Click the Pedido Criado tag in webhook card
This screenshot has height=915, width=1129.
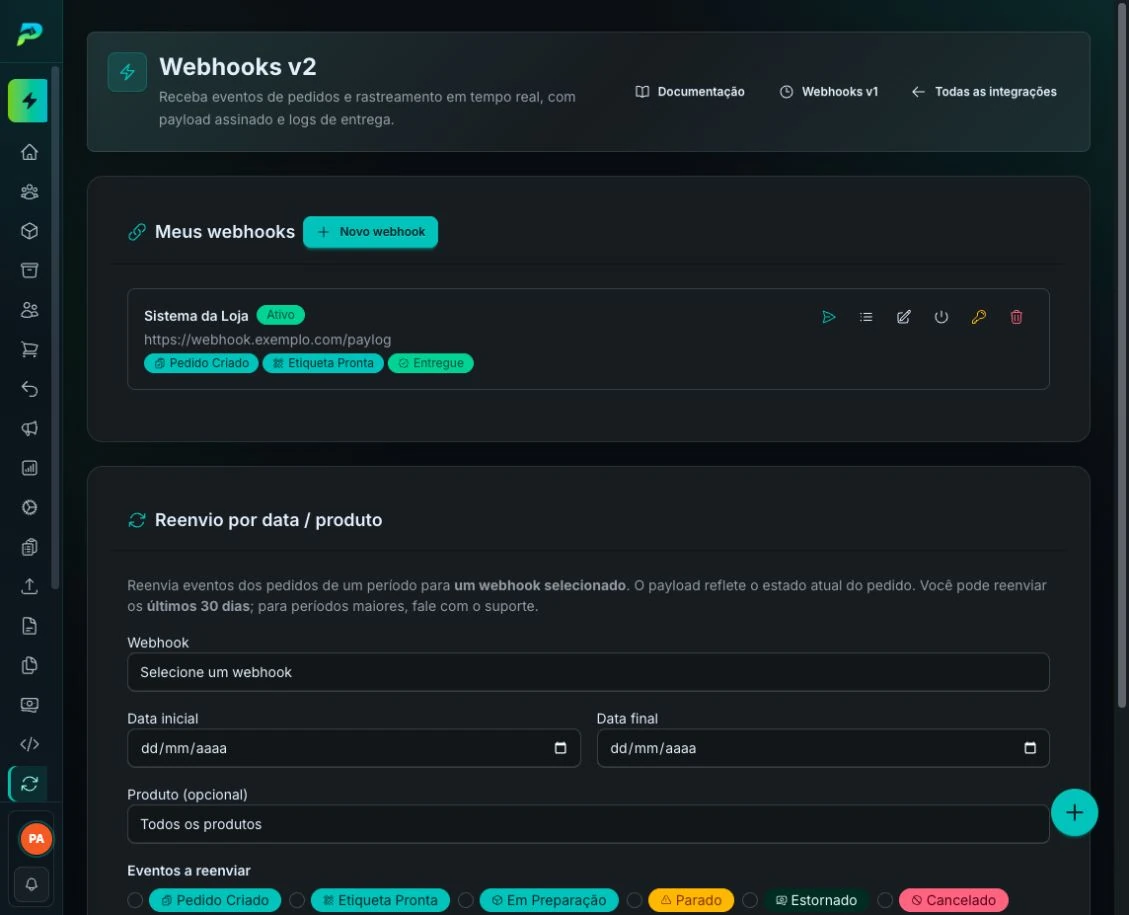point(201,364)
